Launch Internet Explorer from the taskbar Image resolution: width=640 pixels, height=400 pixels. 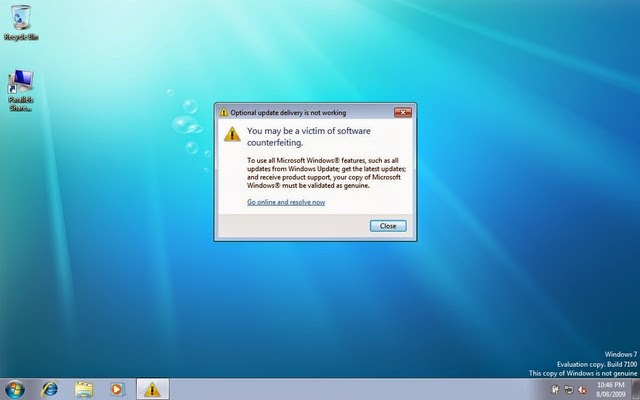[x=49, y=389]
